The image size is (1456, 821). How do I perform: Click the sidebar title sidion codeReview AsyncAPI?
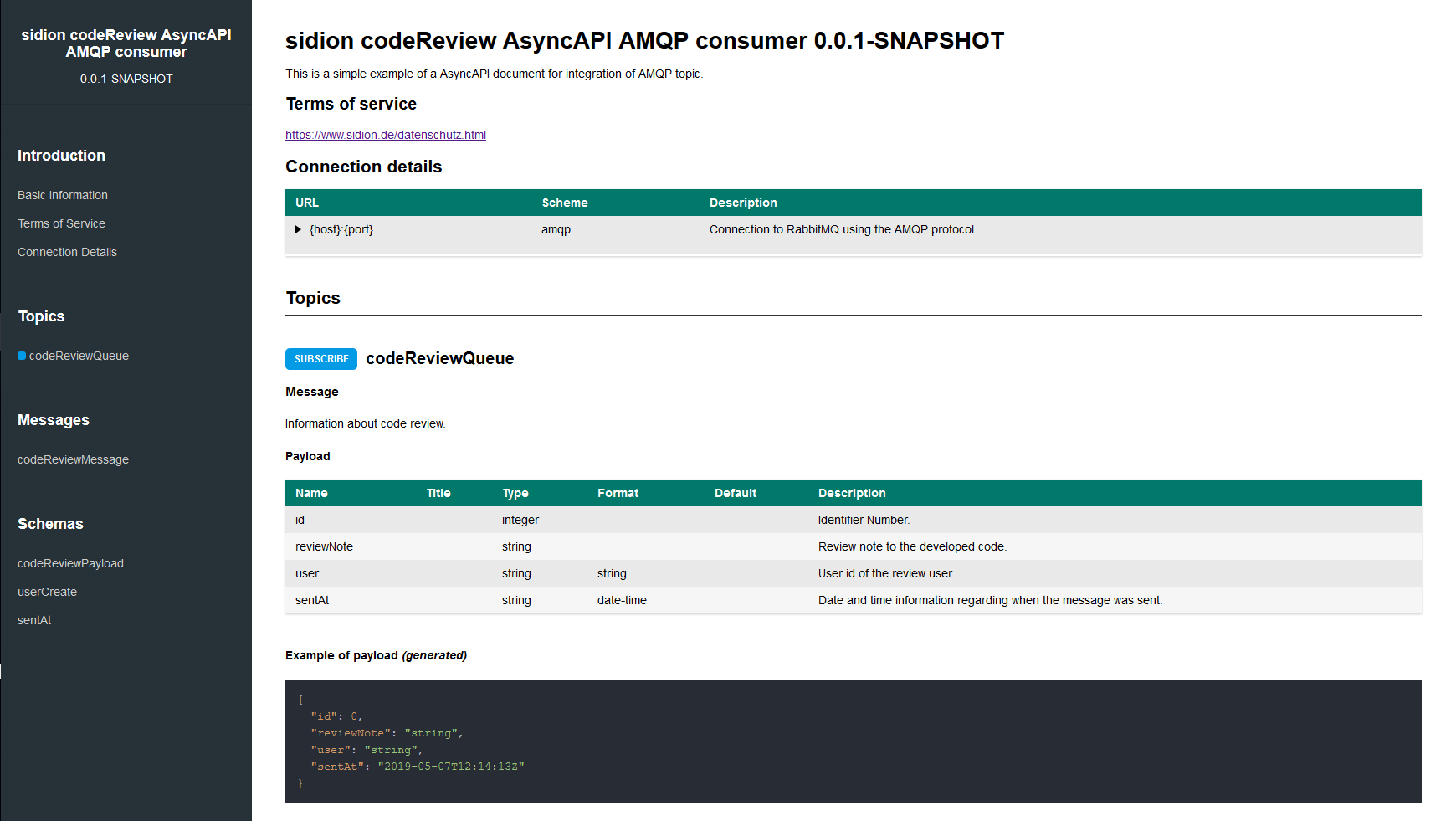[126, 44]
